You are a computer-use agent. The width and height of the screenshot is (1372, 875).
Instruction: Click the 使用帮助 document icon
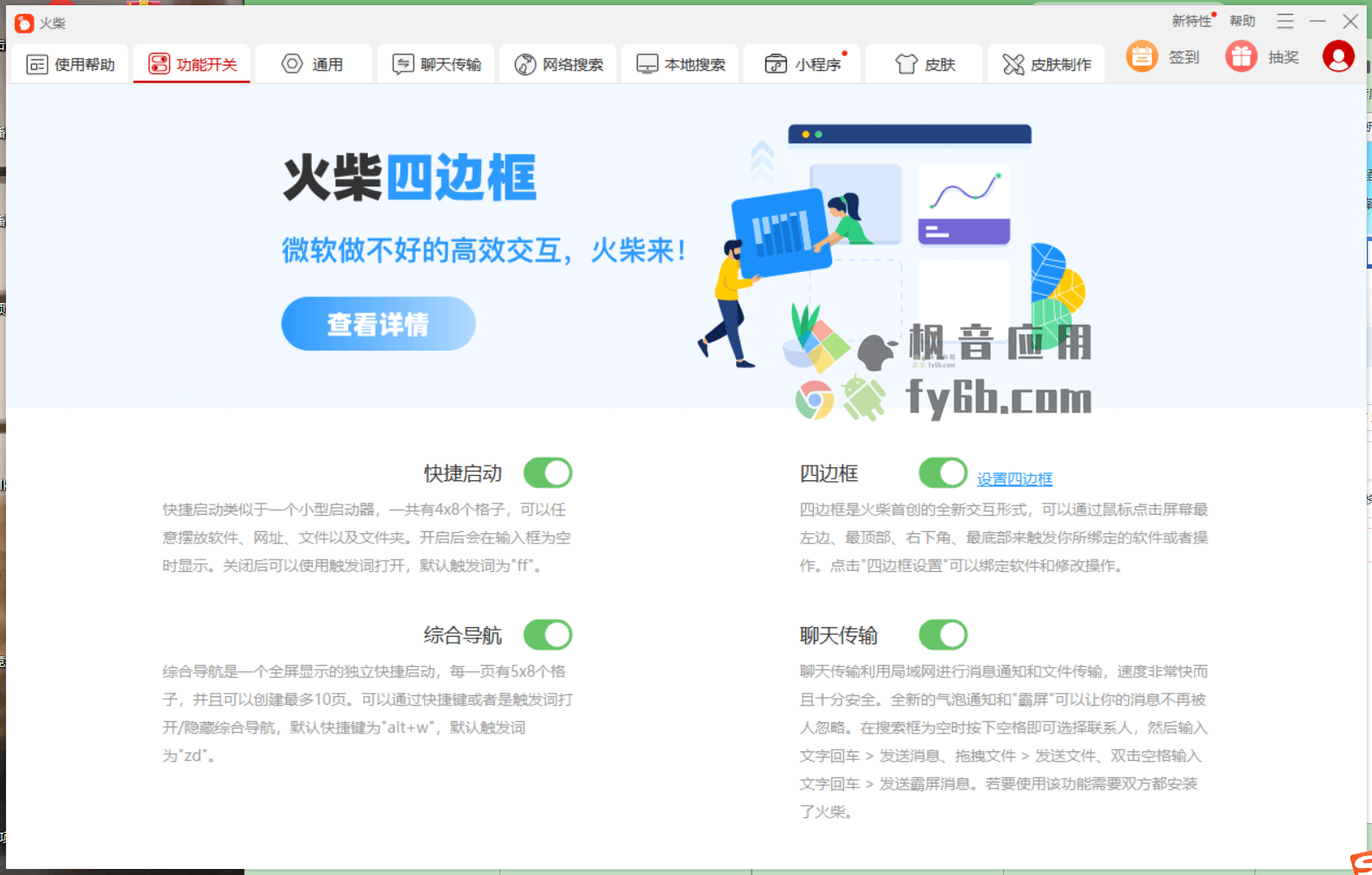coord(37,64)
